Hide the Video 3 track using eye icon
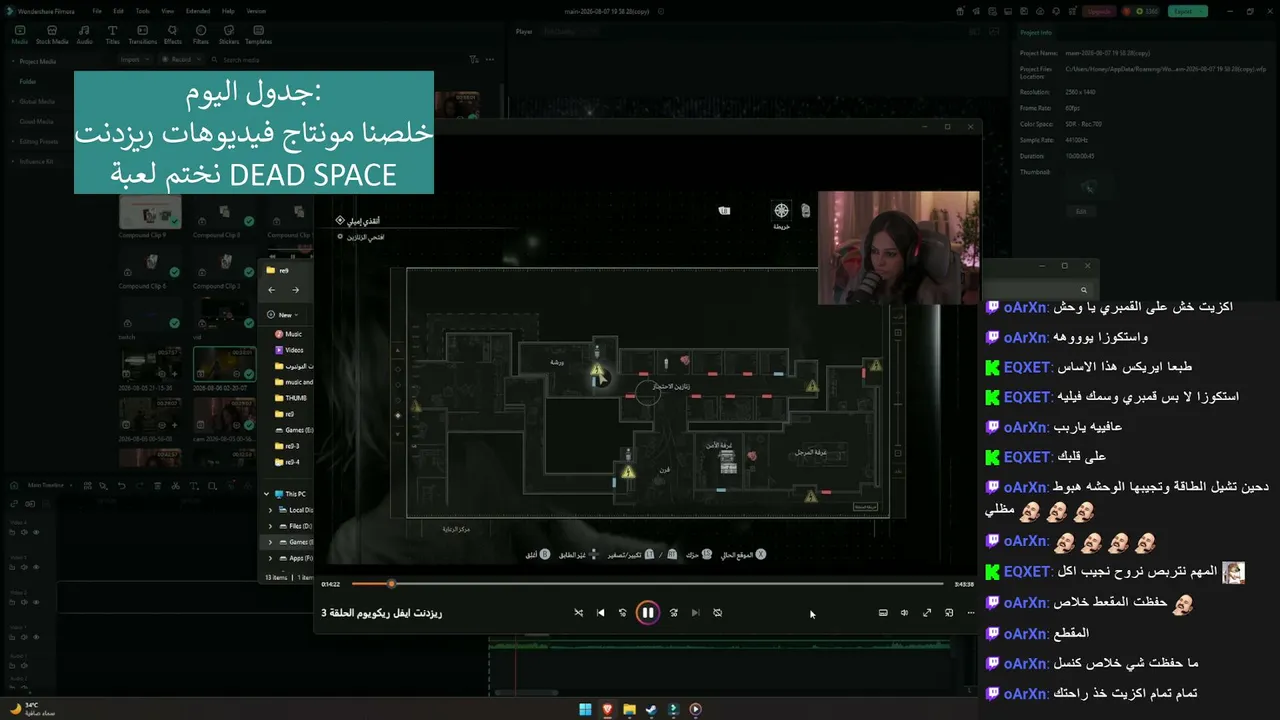The height and width of the screenshot is (720, 1280). (x=36, y=567)
